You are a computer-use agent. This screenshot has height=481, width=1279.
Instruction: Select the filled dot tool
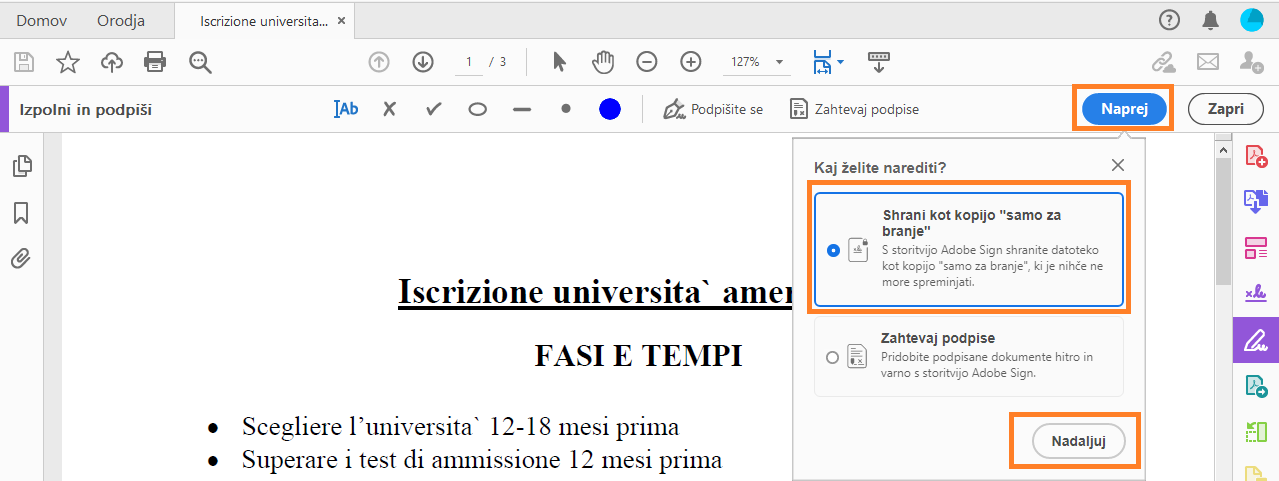tap(566, 109)
